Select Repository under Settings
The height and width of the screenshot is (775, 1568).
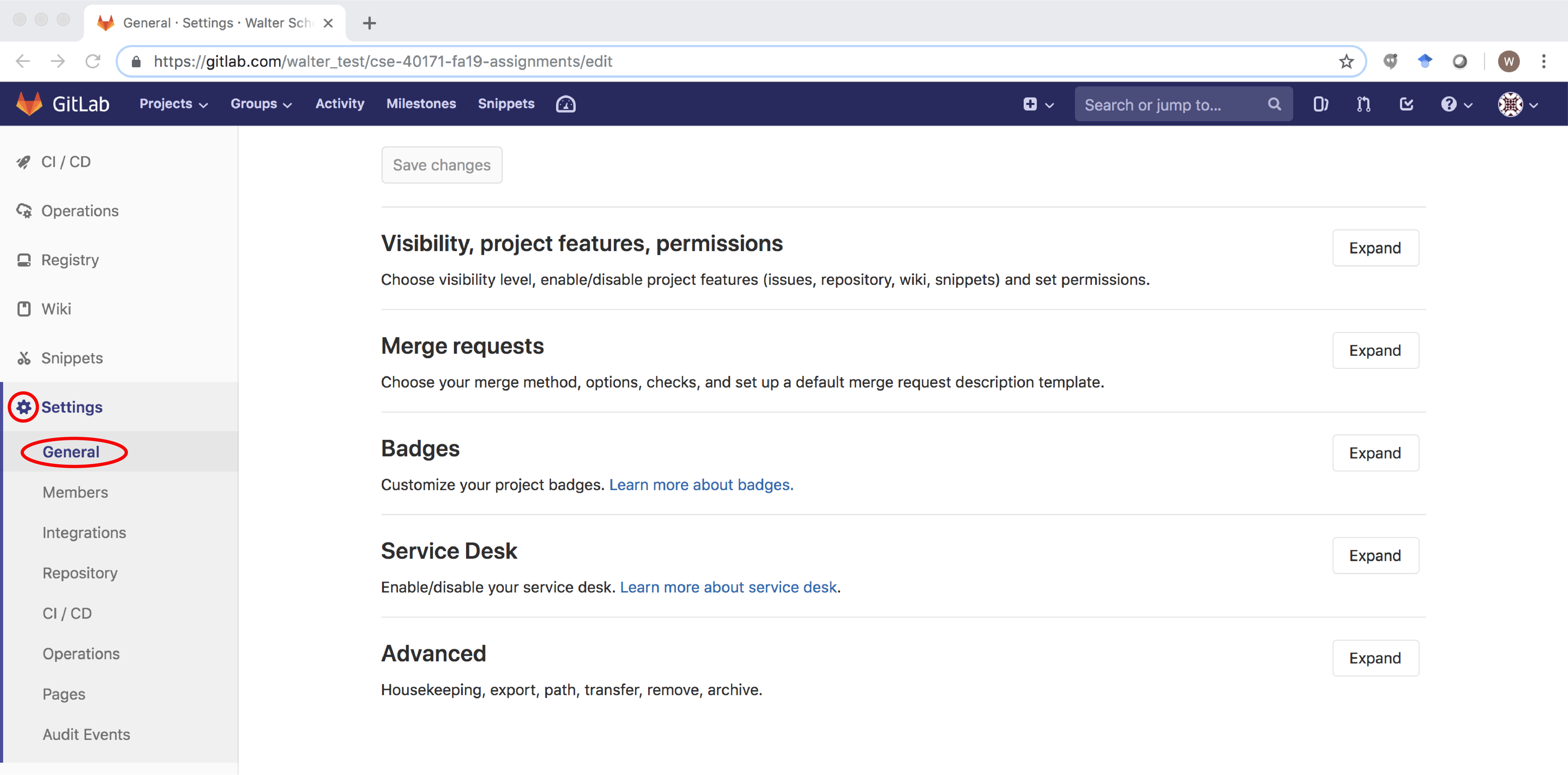pos(80,573)
